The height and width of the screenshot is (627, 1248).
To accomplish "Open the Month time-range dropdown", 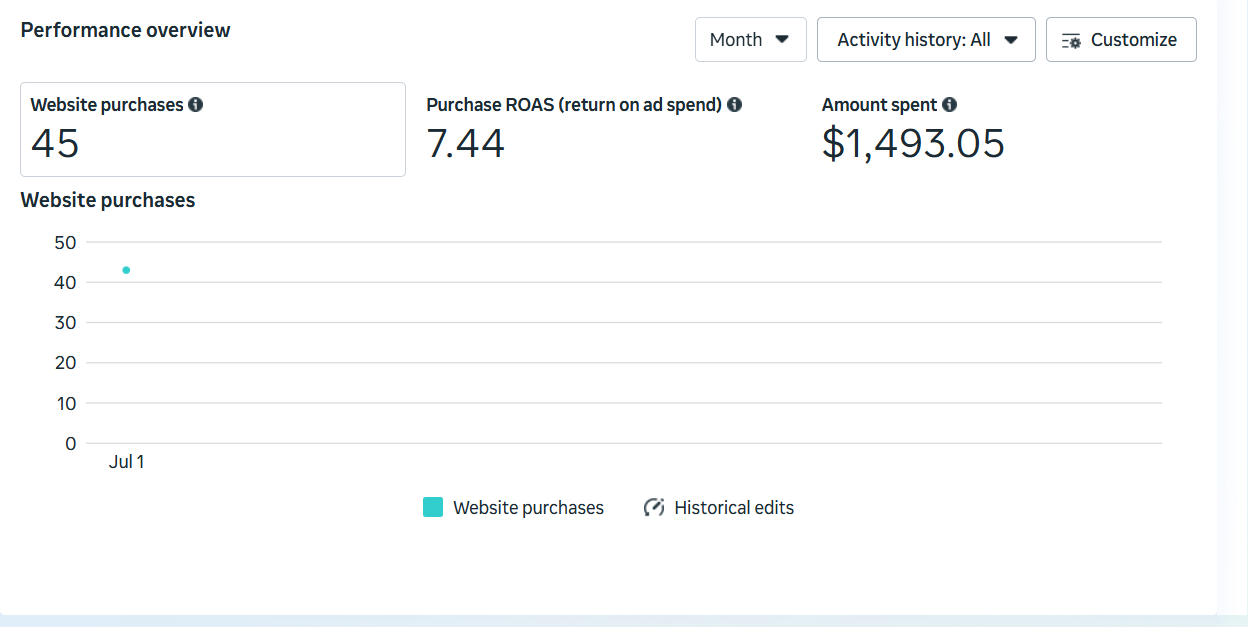I will pyautogui.click(x=750, y=40).
